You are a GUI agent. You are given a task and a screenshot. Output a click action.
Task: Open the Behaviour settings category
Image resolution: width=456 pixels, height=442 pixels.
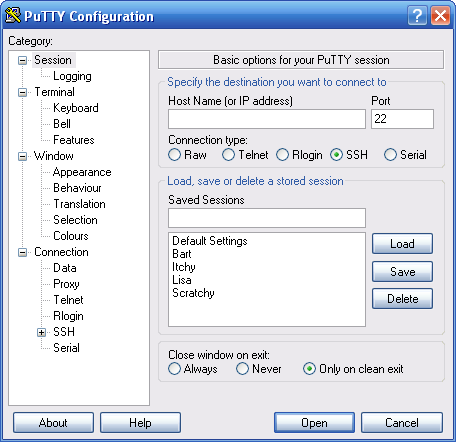77,188
